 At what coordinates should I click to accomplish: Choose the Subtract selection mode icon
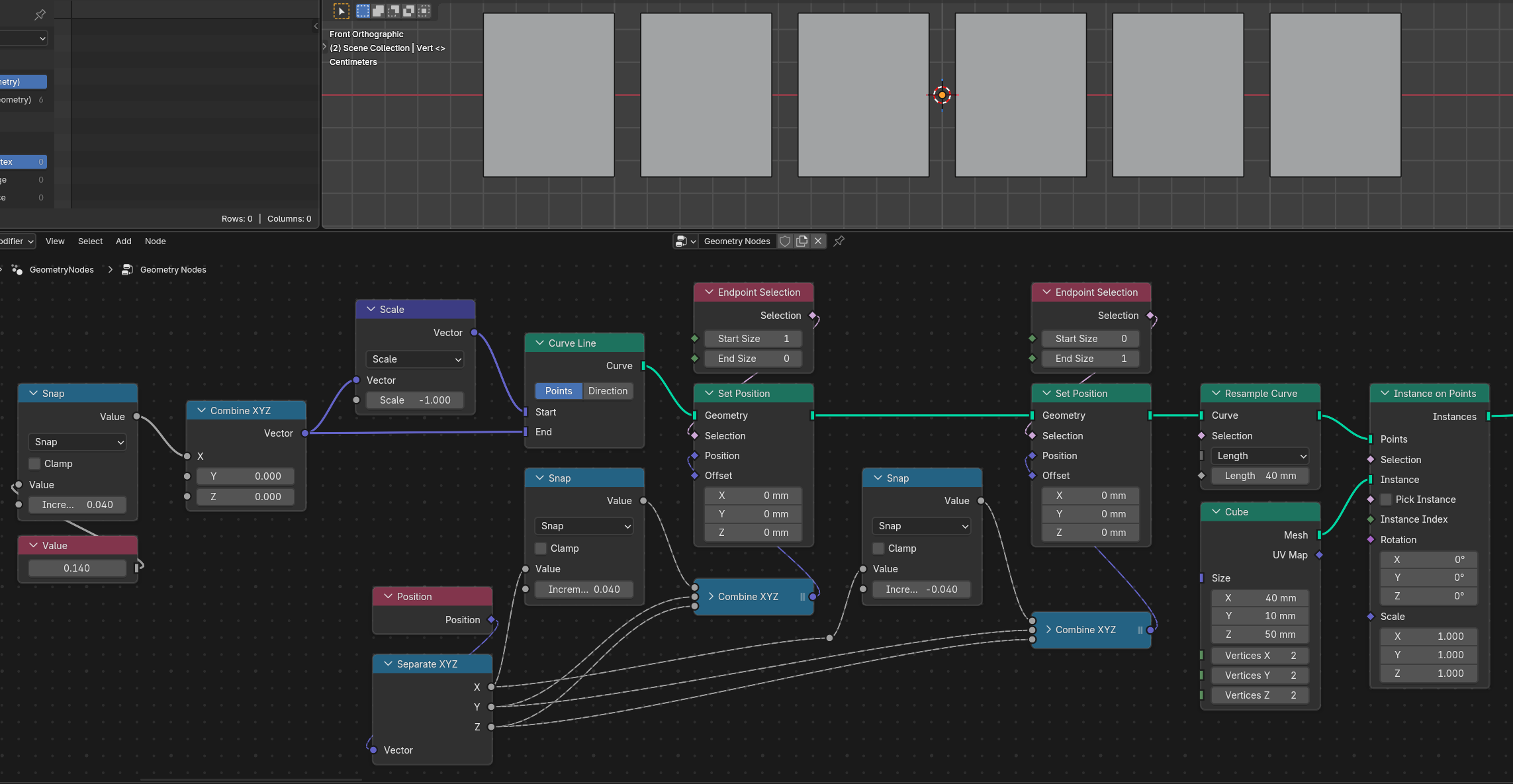(x=393, y=11)
